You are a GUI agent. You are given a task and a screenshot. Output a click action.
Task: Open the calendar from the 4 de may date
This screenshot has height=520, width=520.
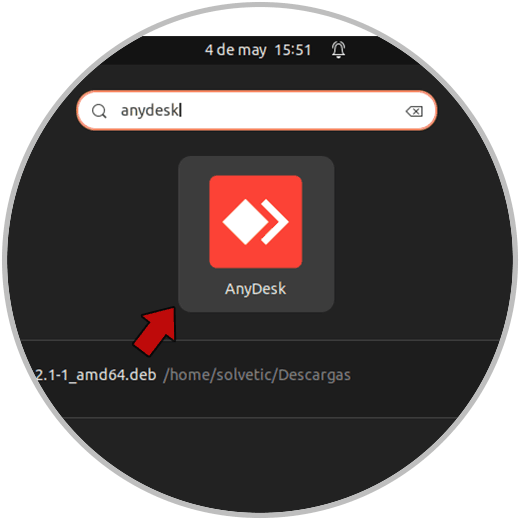pos(236,50)
